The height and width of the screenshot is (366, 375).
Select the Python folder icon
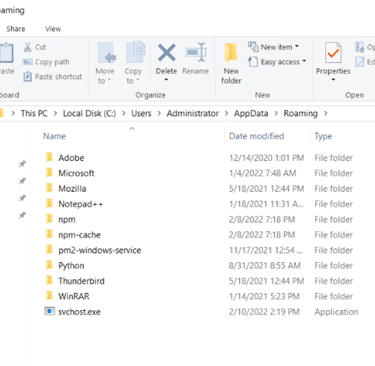[49, 265]
